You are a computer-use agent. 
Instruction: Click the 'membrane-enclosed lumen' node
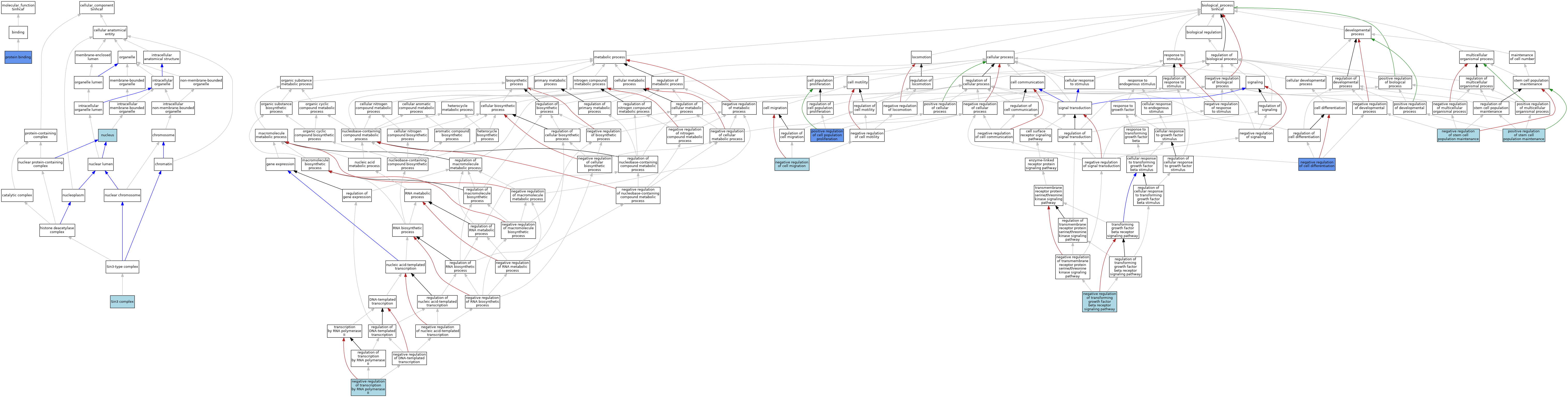point(93,57)
